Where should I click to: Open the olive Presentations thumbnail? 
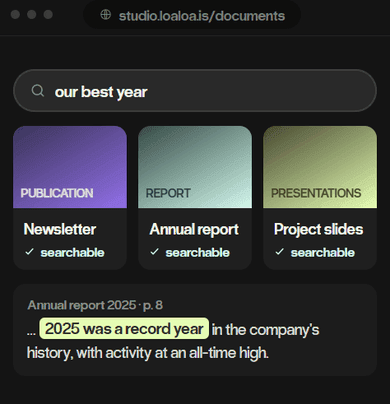coord(320,167)
